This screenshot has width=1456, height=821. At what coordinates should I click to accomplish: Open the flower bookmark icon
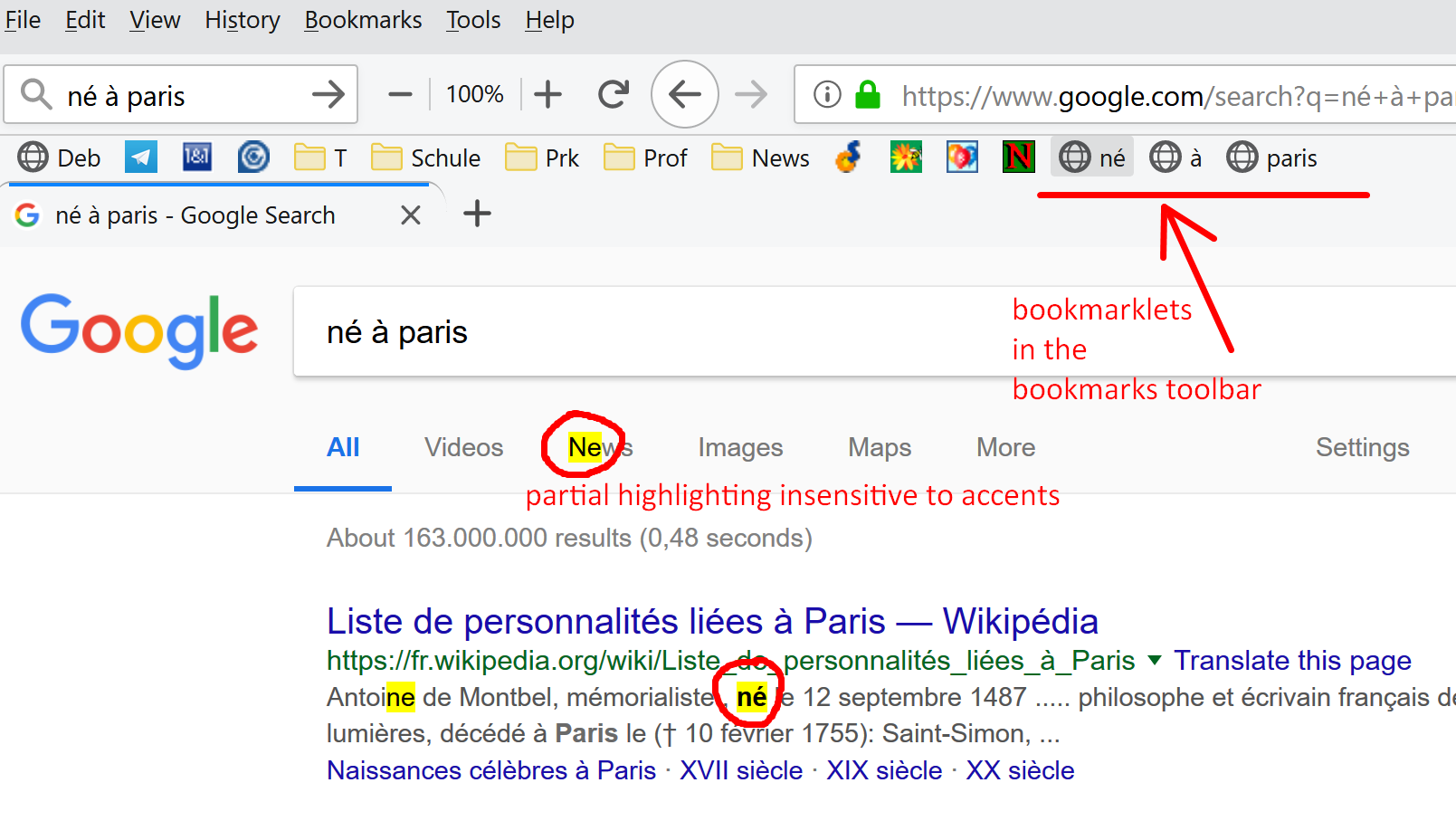point(906,158)
